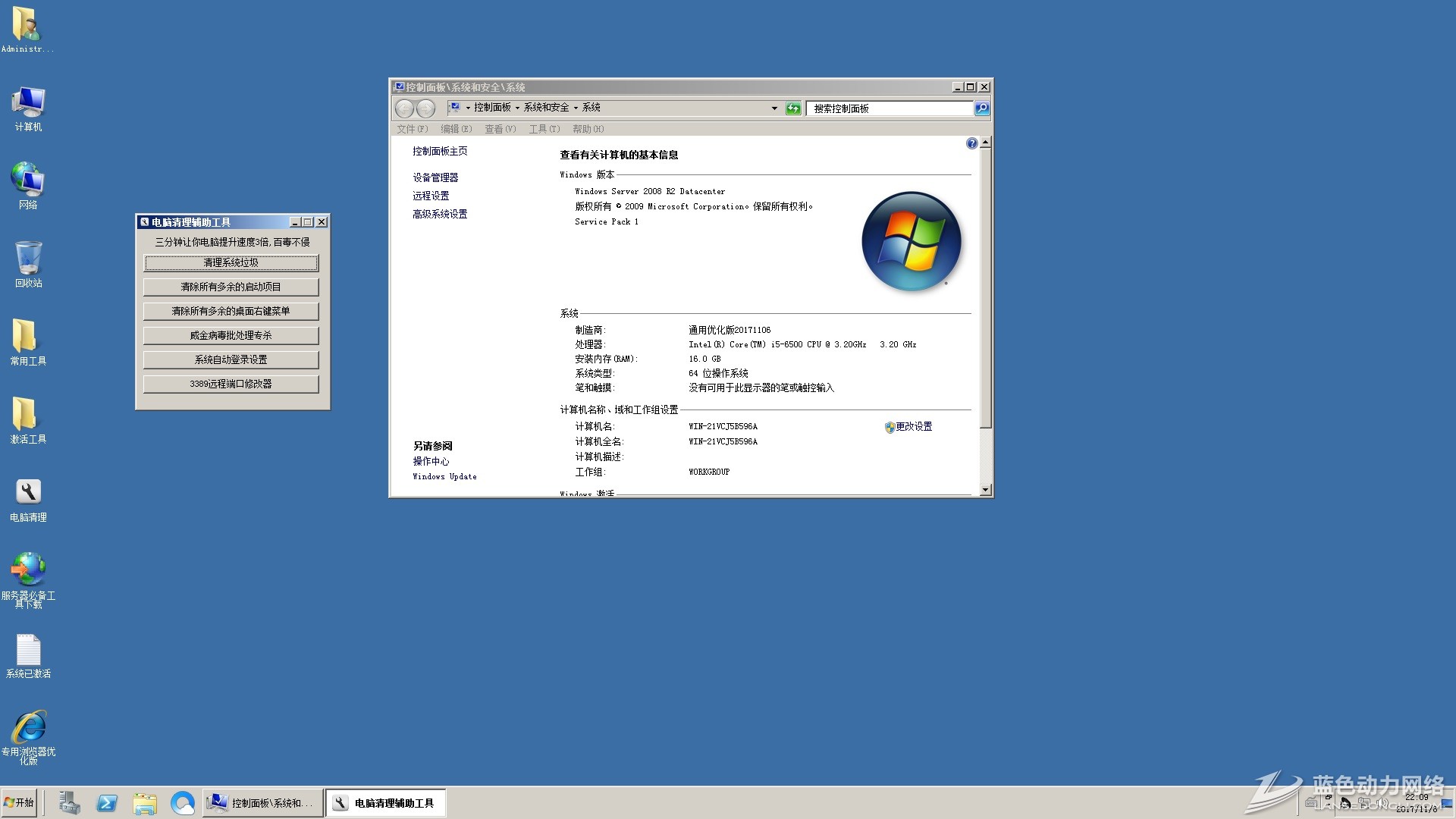Click the 更改设置 link
This screenshot has width=1456, height=819.
pyautogui.click(x=913, y=427)
